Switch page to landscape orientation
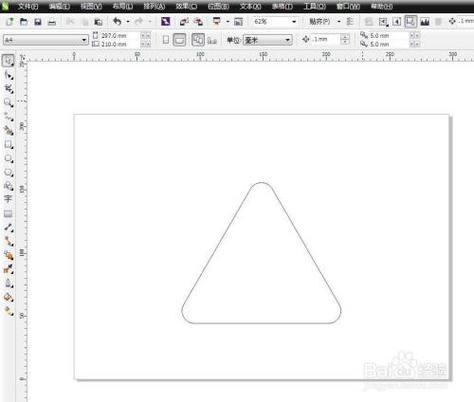 click(179, 40)
